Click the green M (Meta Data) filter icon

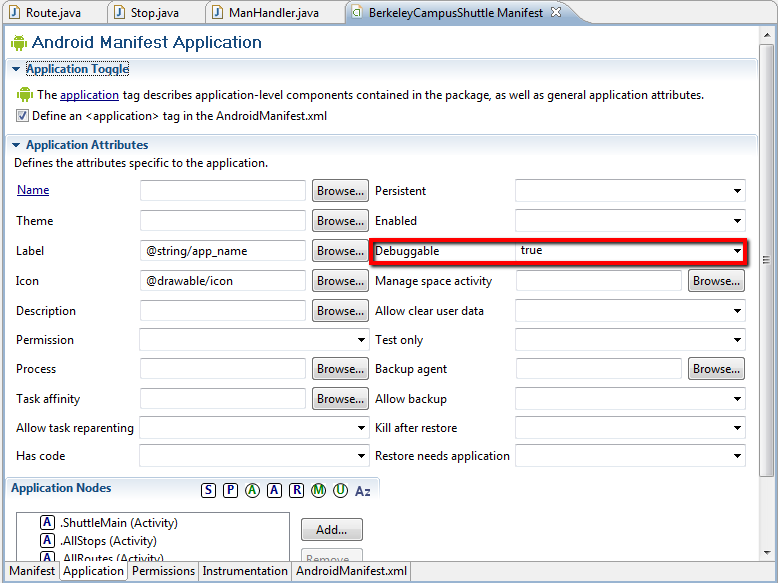coord(319,490)
